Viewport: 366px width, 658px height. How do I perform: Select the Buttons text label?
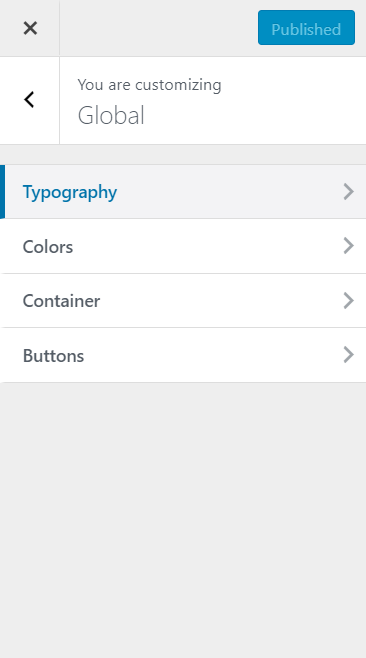tap(53, 355)
